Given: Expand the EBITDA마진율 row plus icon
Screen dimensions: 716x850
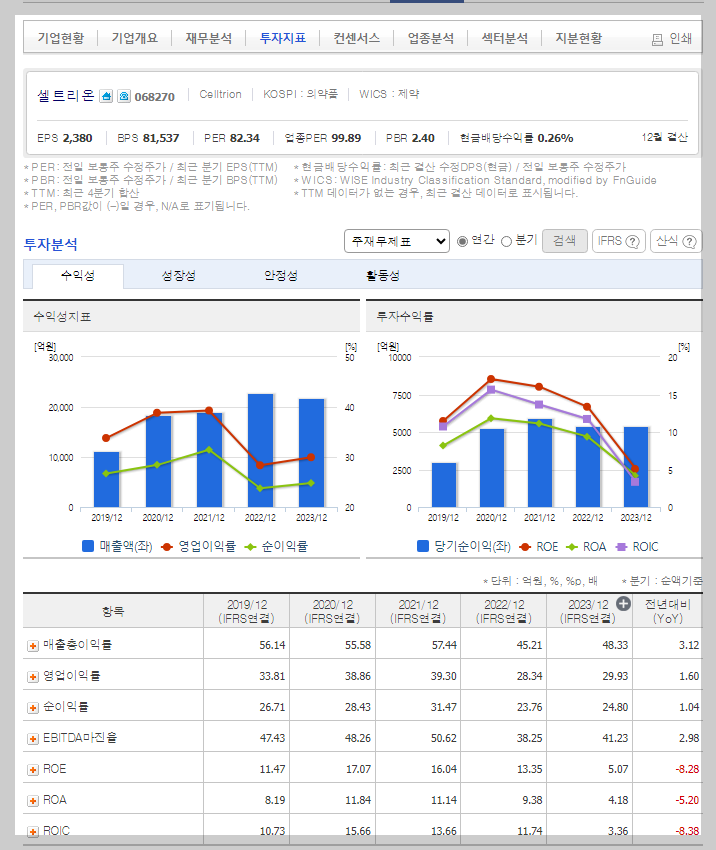Looking at the screenshot, I should pyautogui.click(x=33, y=738).
